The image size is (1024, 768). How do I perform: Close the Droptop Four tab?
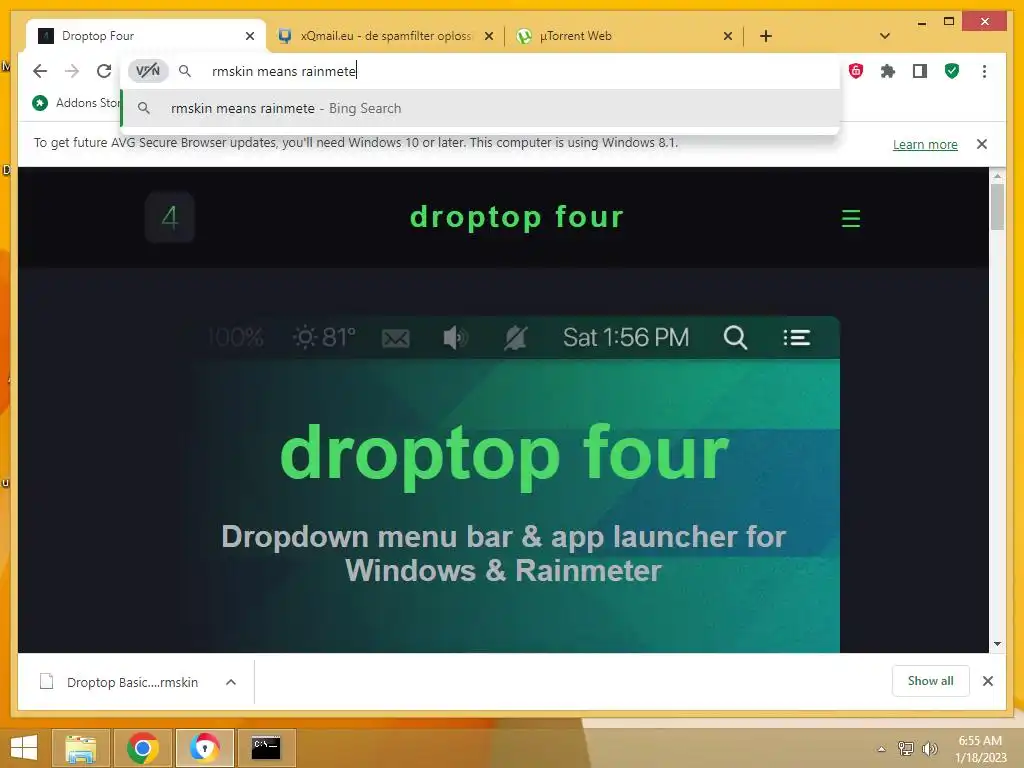249,36
